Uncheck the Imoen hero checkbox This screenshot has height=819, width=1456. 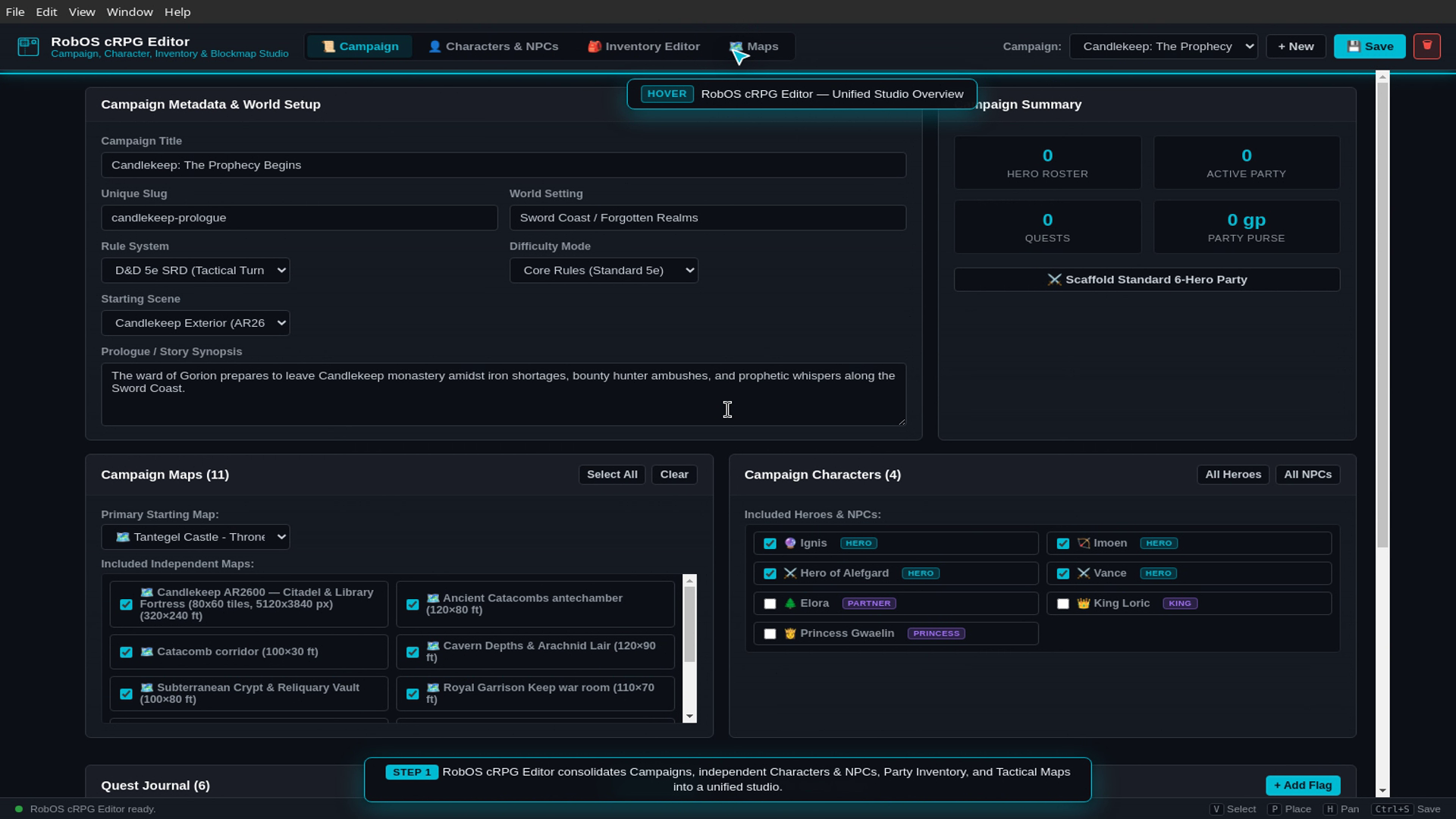(x=1062, y=544)
